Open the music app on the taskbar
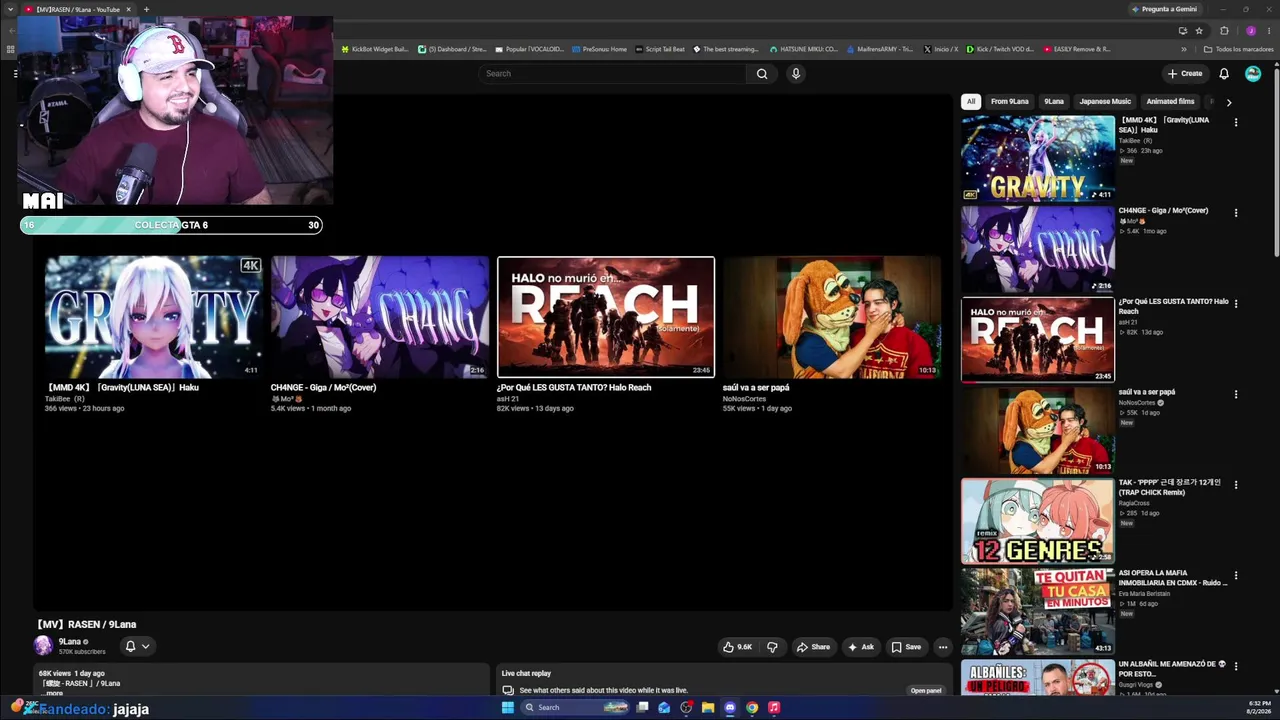Image resolution: width=1280 pixels, height=720 pixels. [774, 708]
